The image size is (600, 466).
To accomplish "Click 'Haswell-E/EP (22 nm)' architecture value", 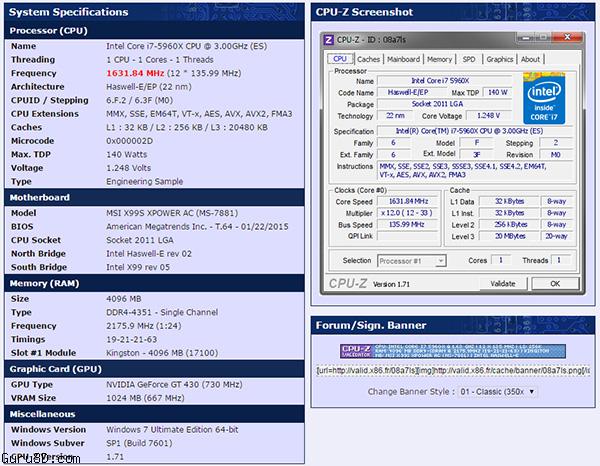I will 148,87.
